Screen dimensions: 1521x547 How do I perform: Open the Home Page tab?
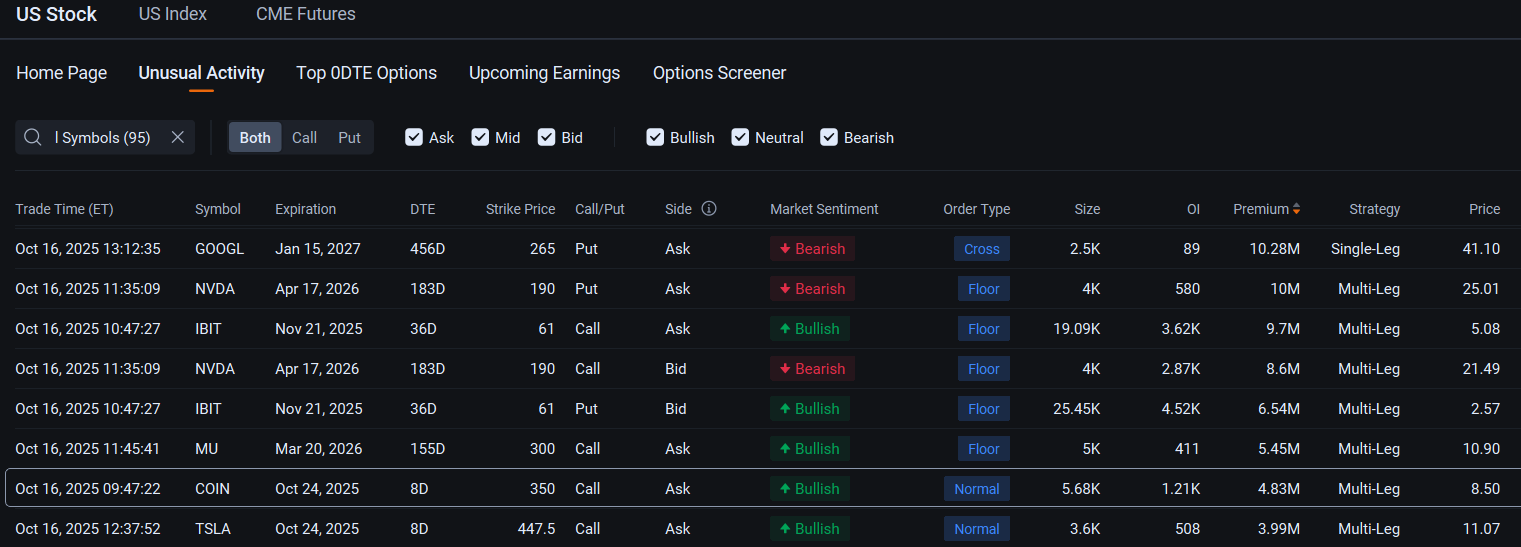[62, 73]
